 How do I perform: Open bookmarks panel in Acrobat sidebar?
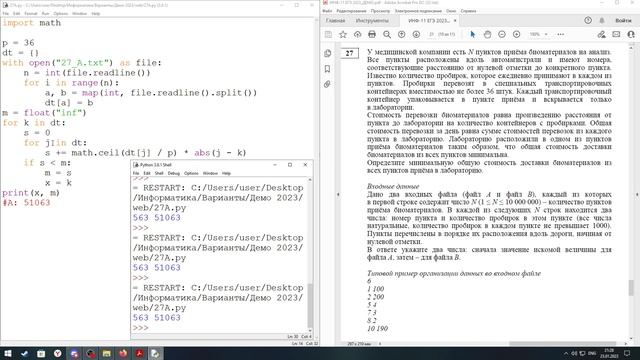327,69
